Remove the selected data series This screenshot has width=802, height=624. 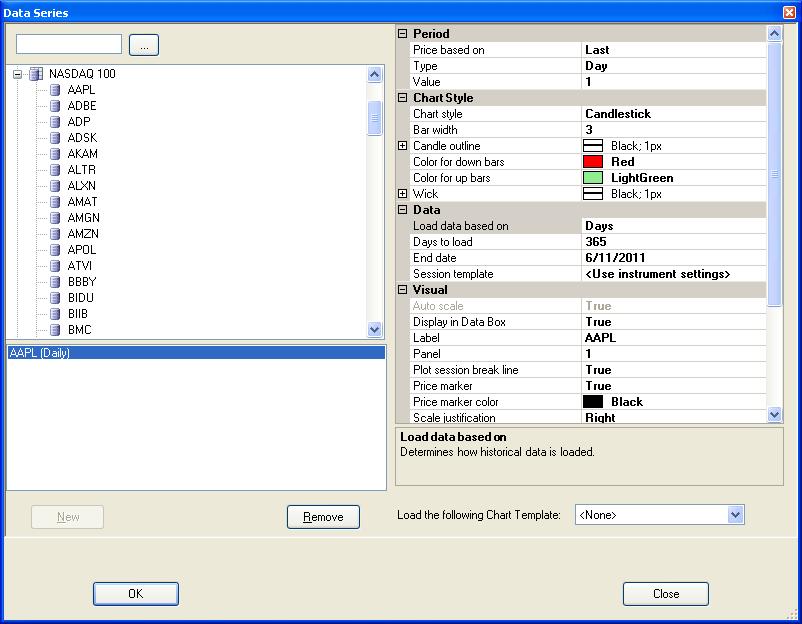pos(323,517)
